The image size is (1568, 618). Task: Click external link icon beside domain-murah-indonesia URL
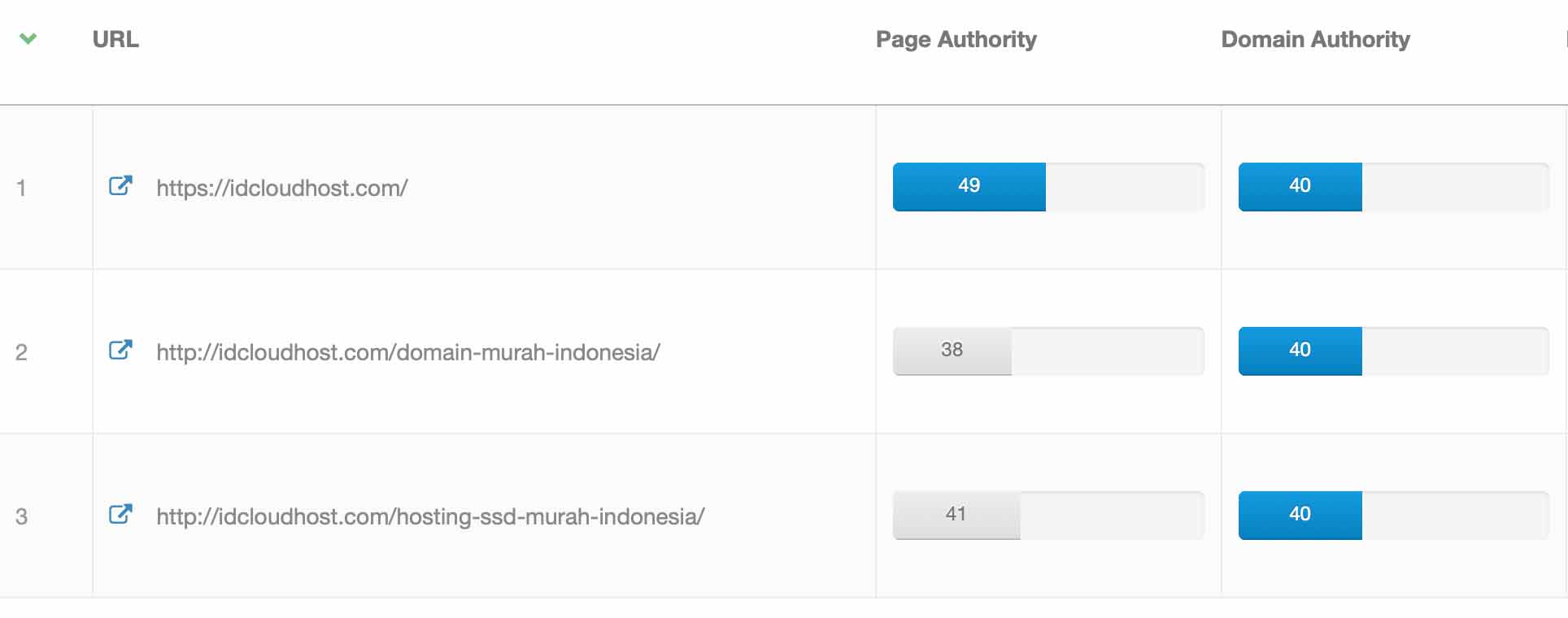click(120, 350)
